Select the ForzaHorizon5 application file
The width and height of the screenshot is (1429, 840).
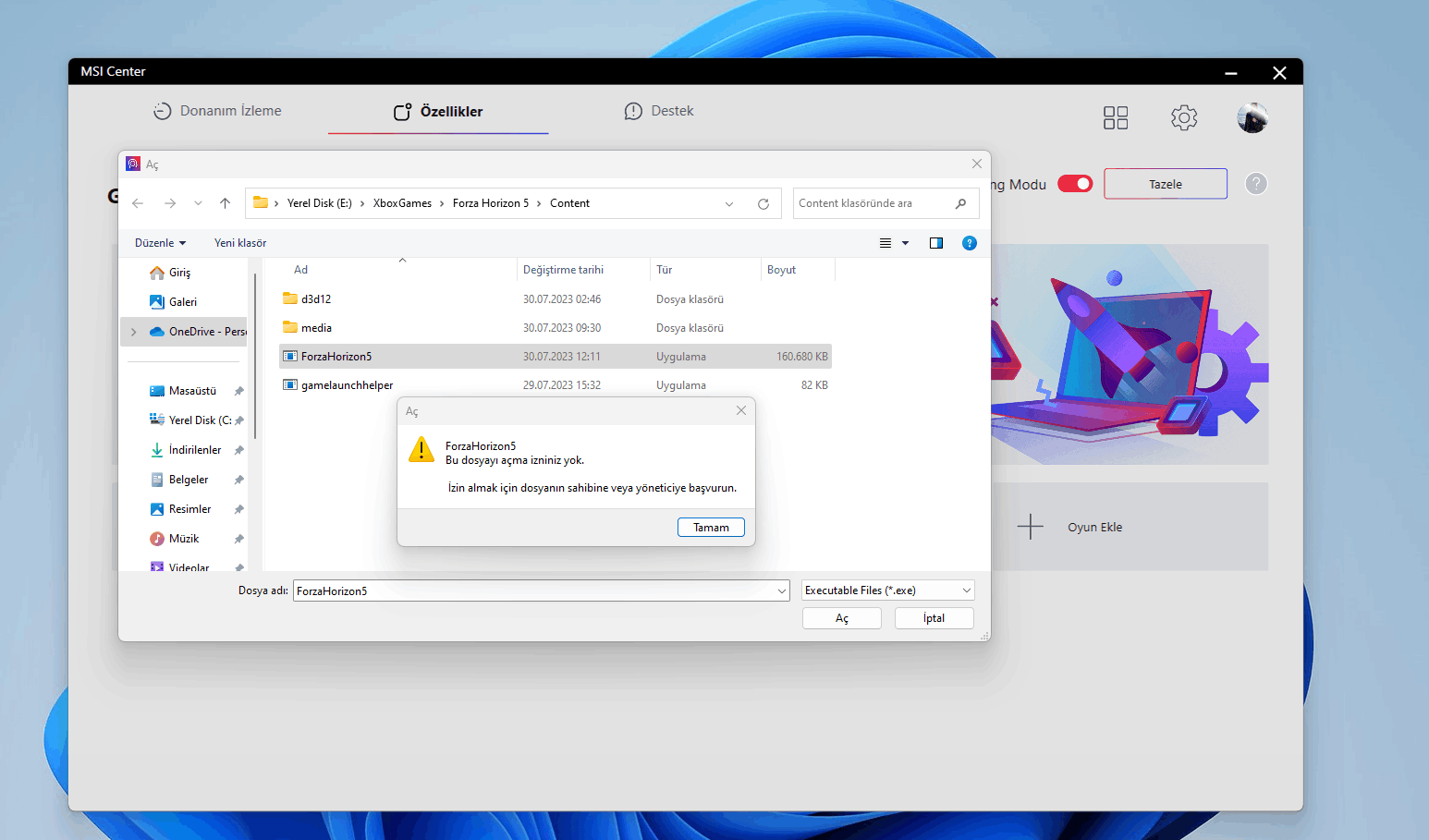tap(556, 357)
